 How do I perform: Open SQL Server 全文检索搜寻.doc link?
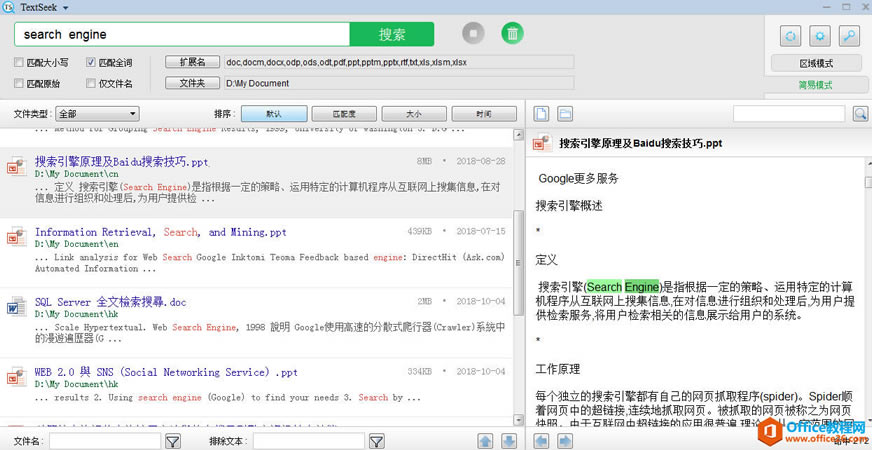point(111,302)
